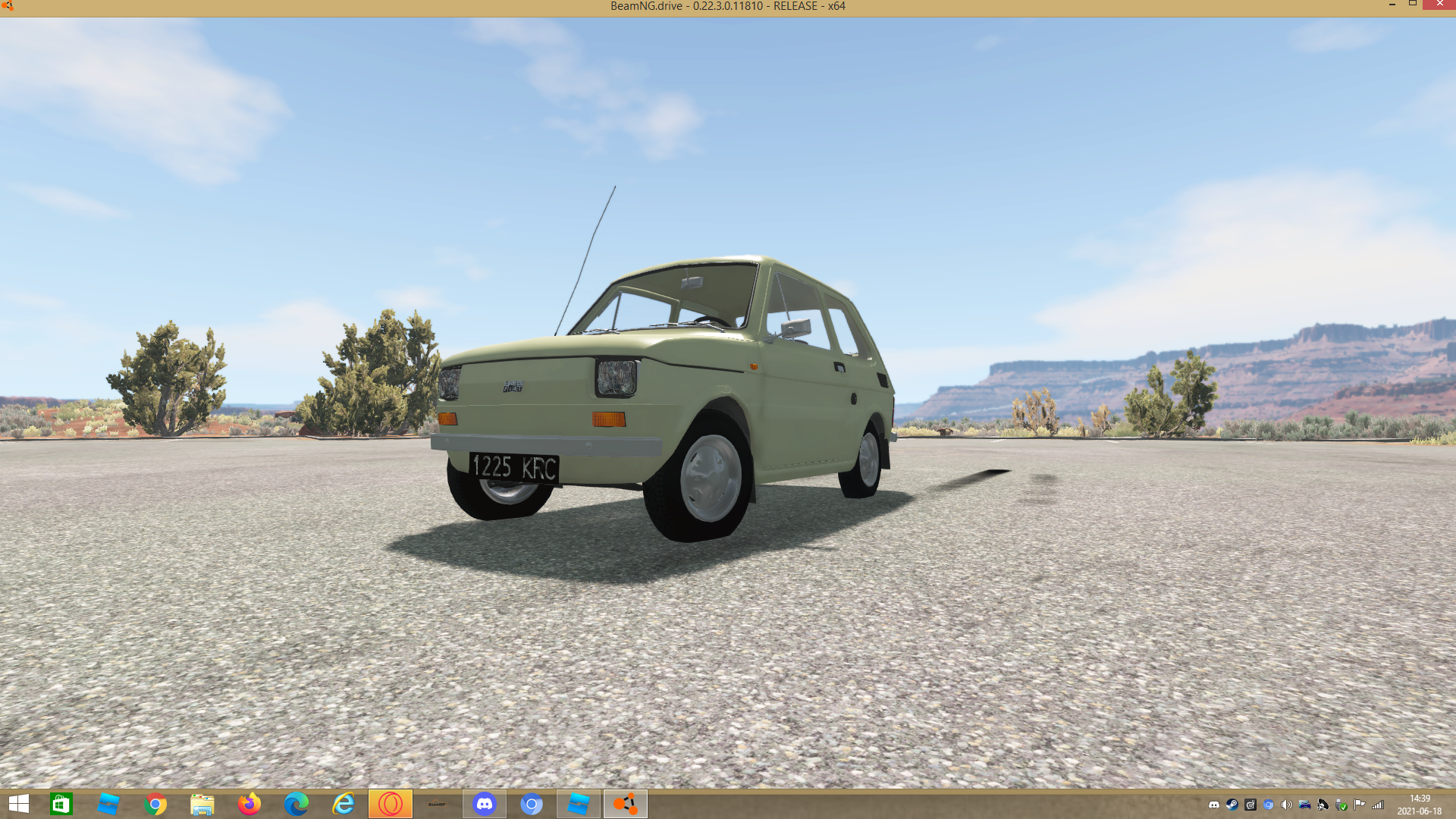This screenshot has height=819, width=1456.
Task: Open BeamMP launcher from taskbar
Action: pyautogui.click(x=438, y=804)
